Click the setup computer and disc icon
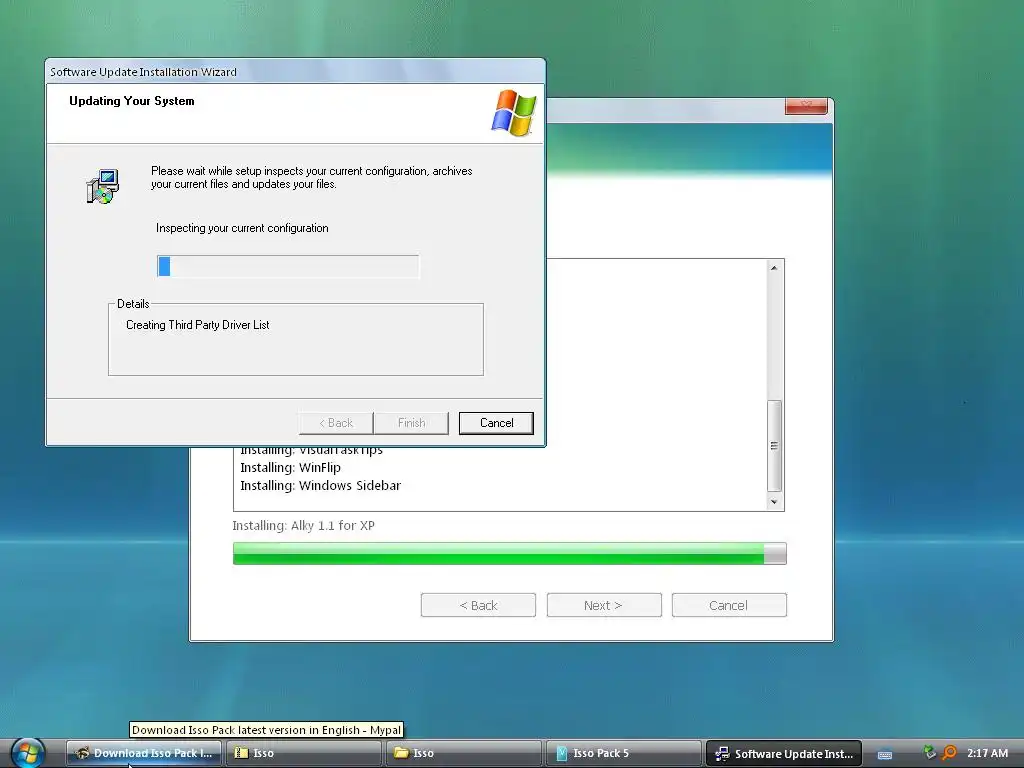Image resolution: width=1024 pixels, height=768 pixels. coord(103,187)
